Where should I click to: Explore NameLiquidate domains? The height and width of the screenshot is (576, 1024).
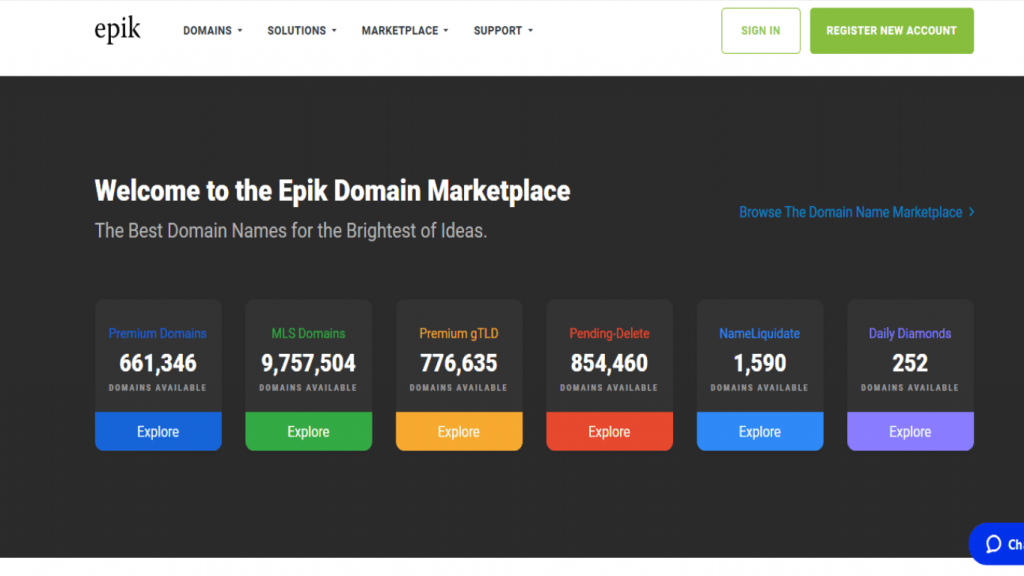tap(760, 431)
